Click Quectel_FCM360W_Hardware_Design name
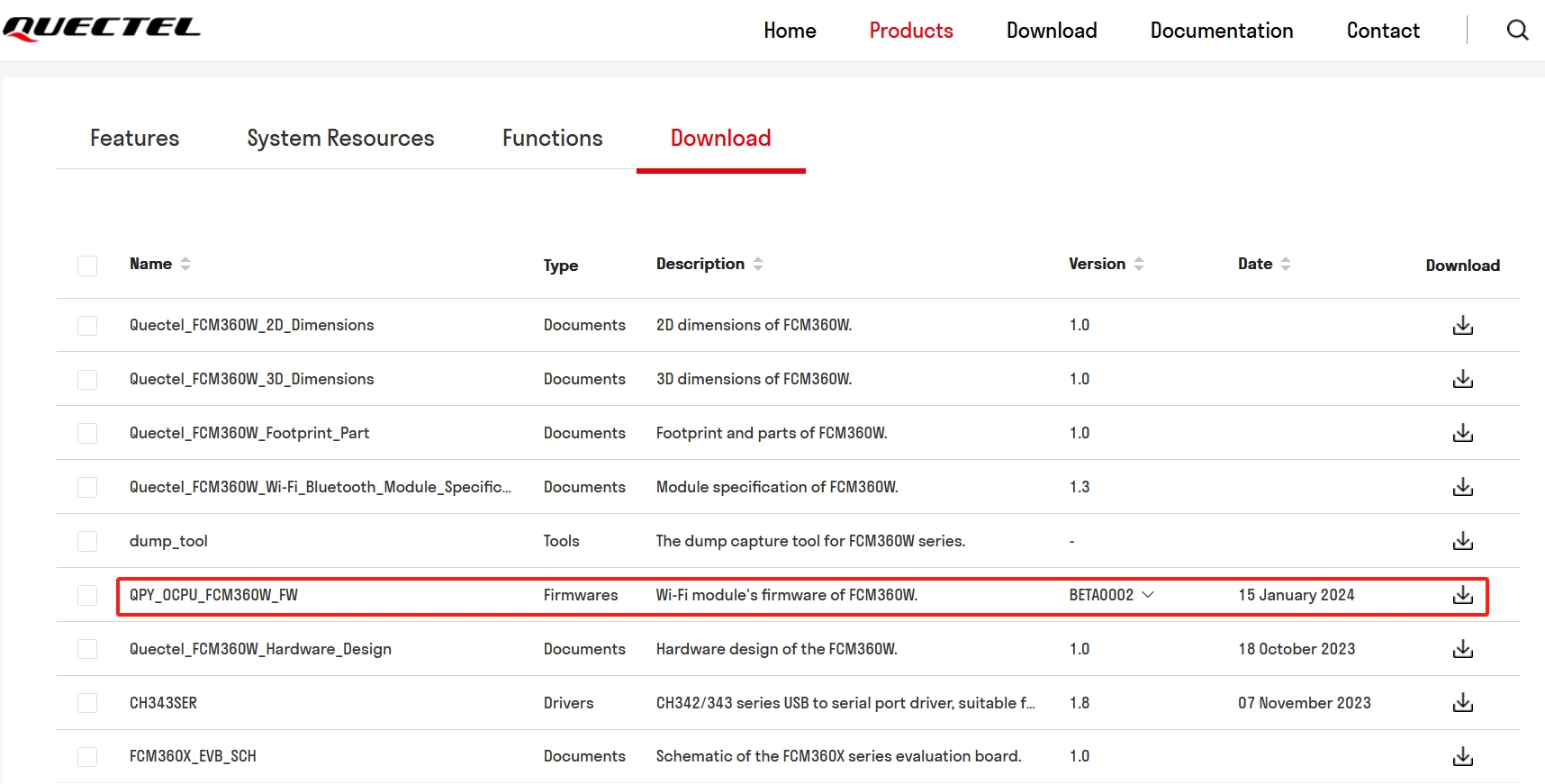 (x=260, y=649)
